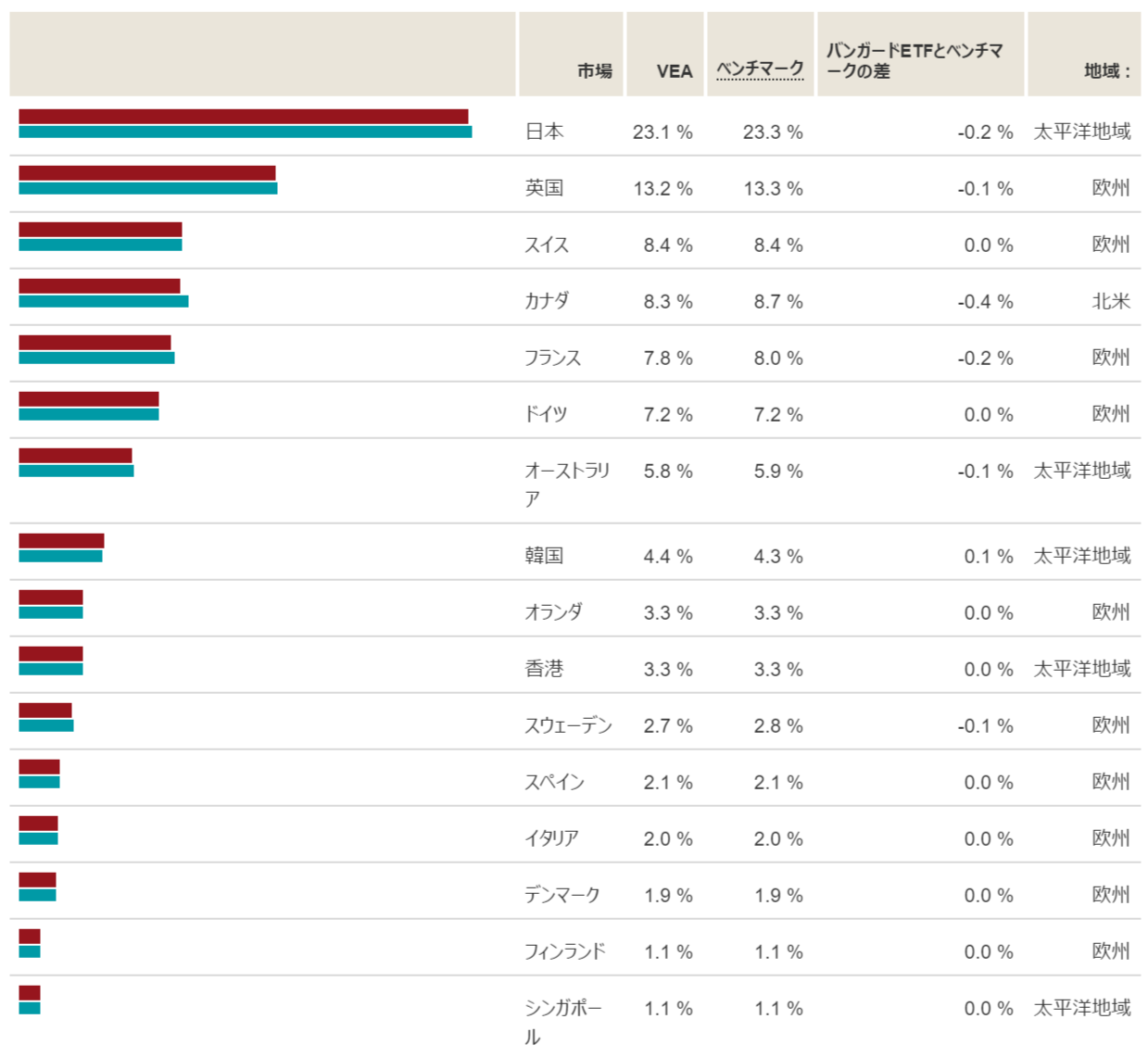Select the 日本 market name

[544, 132]
